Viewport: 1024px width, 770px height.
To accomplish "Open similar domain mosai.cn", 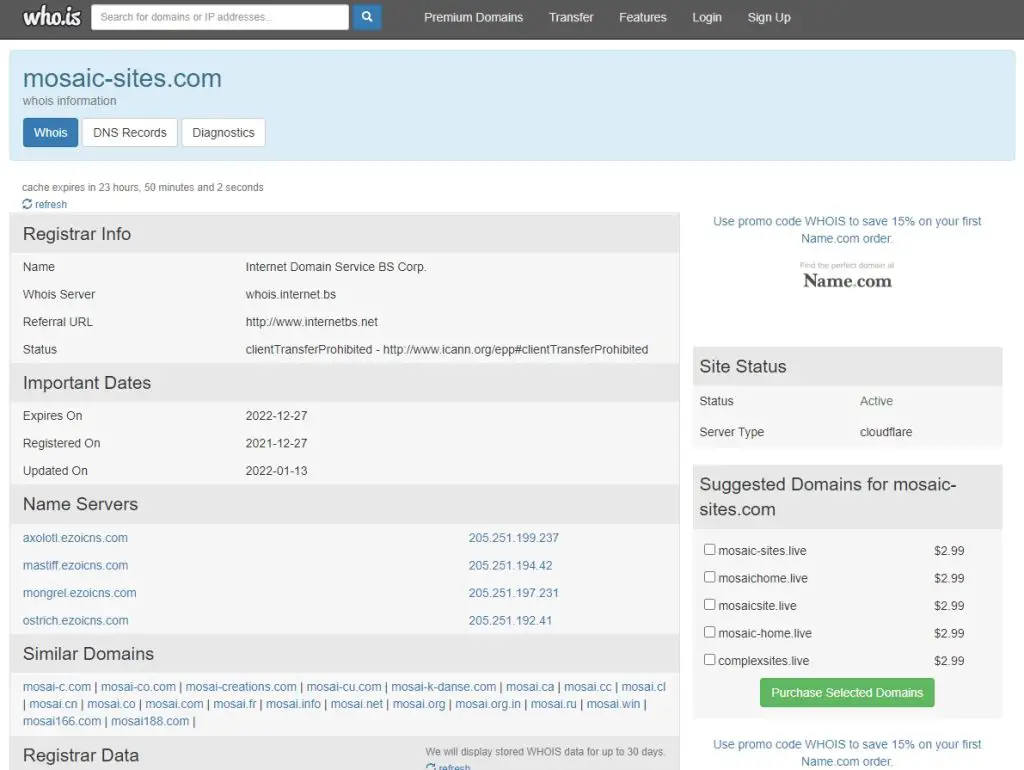I will tap(53, 703).
